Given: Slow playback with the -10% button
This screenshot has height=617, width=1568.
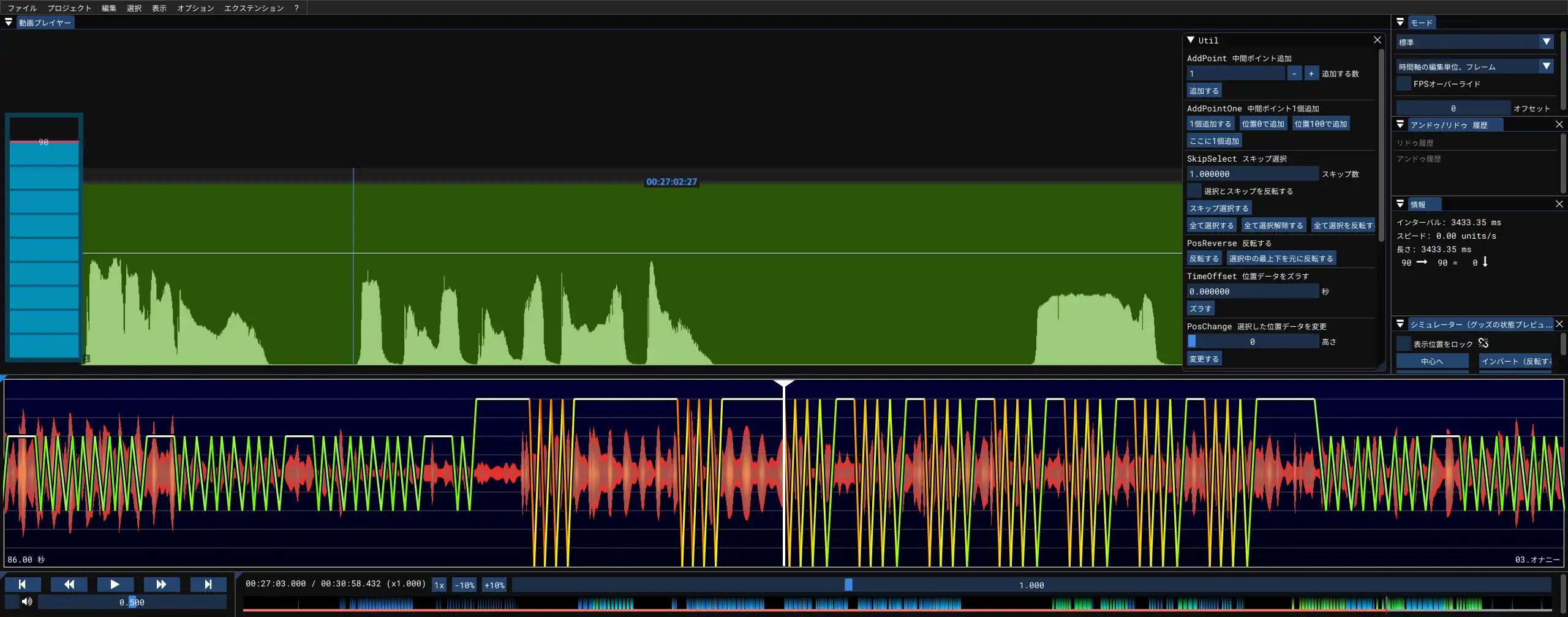Looking at the screenshot, I should [x=464, y=585].
